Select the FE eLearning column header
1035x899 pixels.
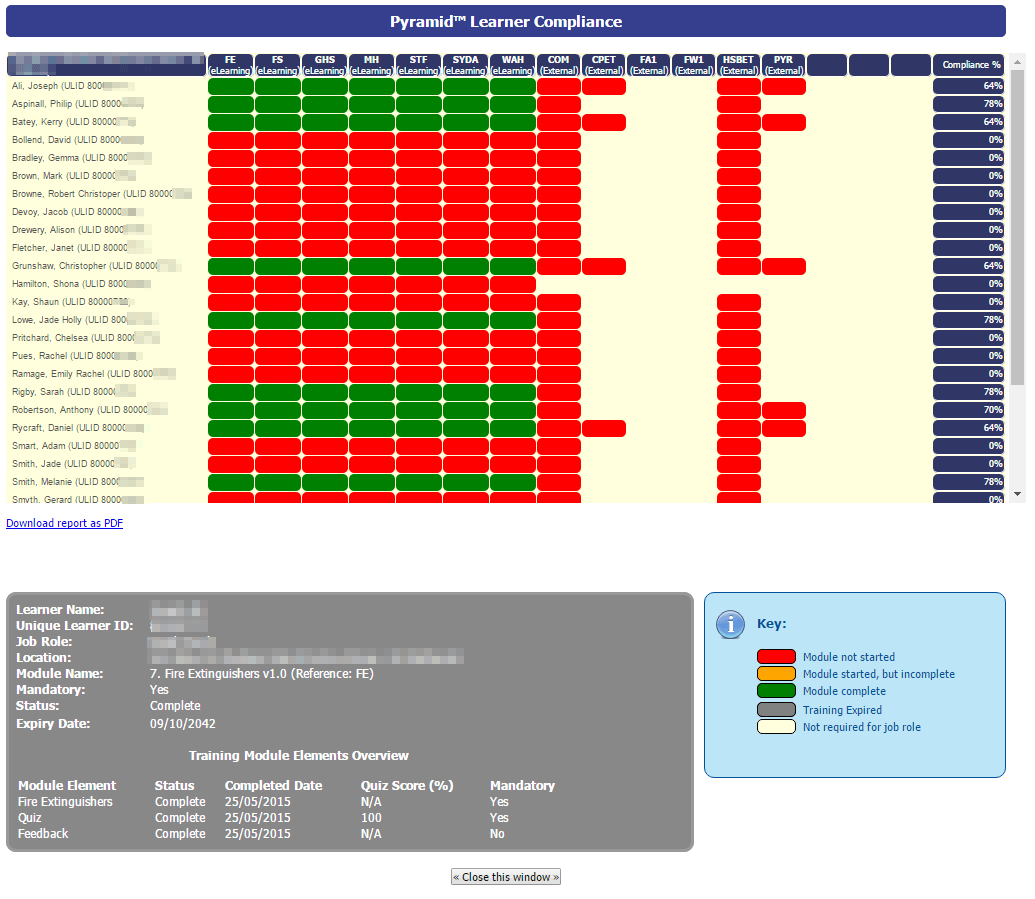230,65
